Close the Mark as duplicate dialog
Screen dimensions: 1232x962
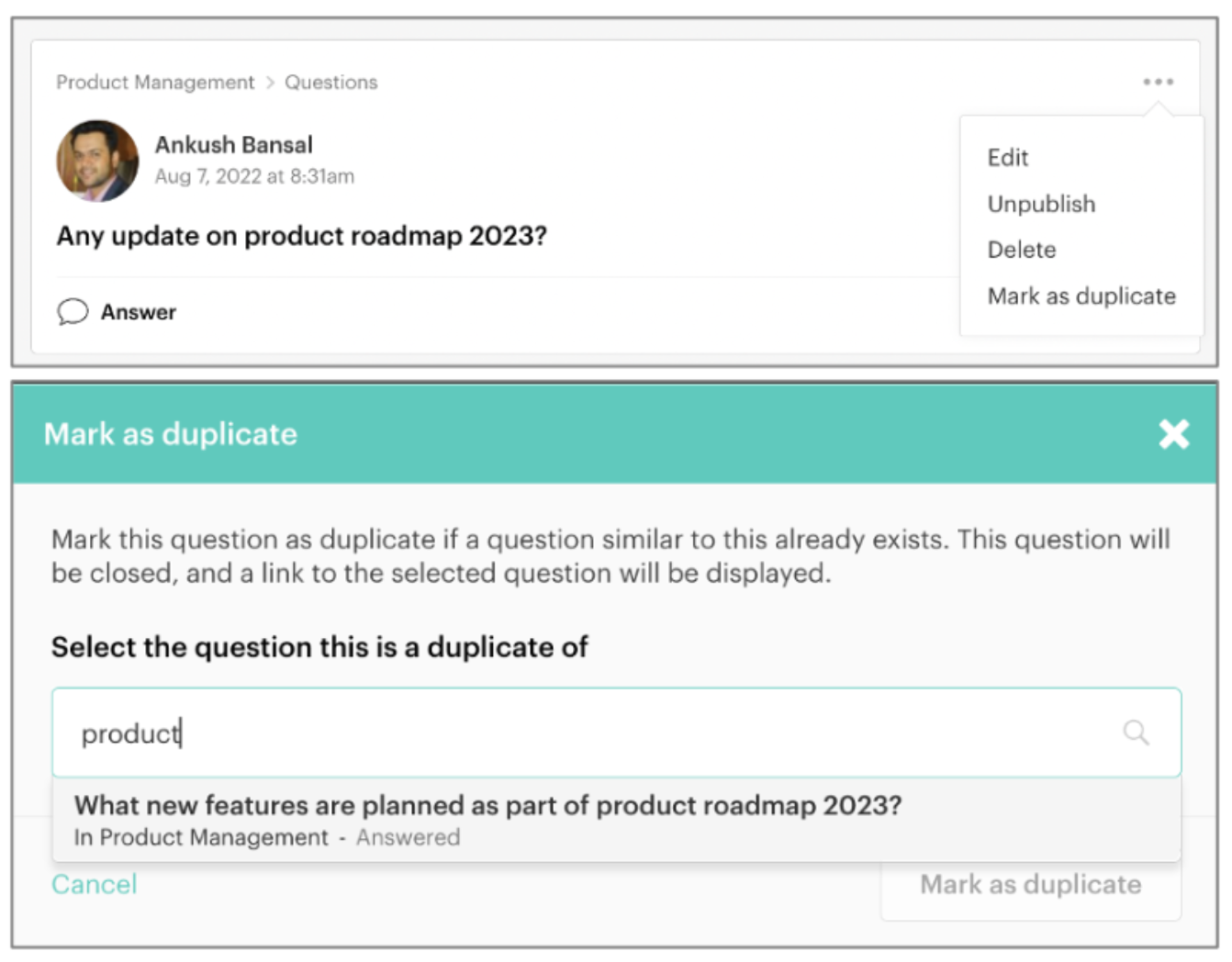[1173, 434]
